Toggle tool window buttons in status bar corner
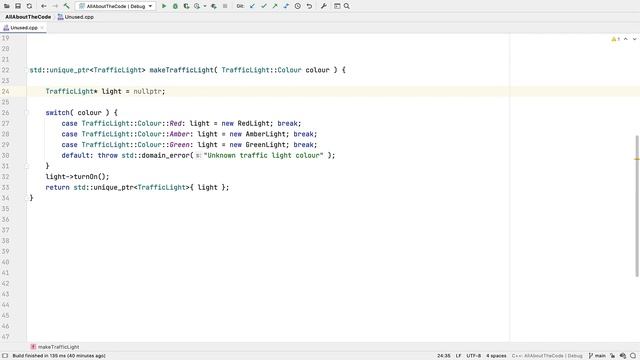The image size is (640, 360). click(x=5, y=356)
